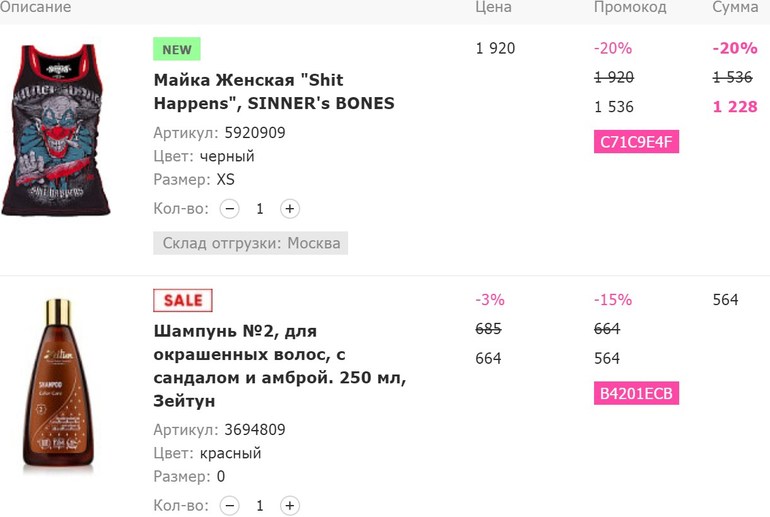The height and width of the screenshot is (517, 770).
Task: Click minus button for the shampoo quantity
Action: pos(229,505)
